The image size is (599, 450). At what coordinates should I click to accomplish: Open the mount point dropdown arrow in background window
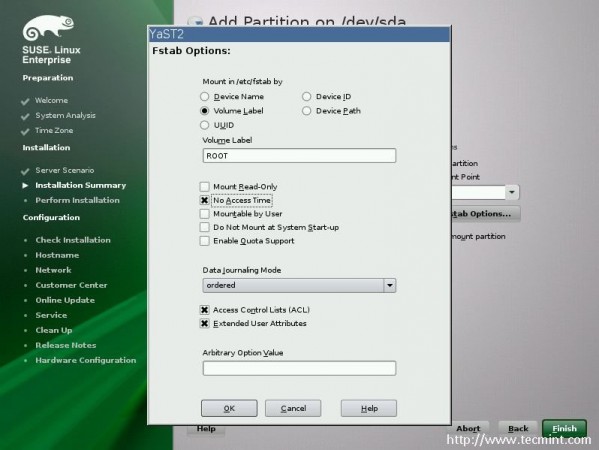coord(512,192)
